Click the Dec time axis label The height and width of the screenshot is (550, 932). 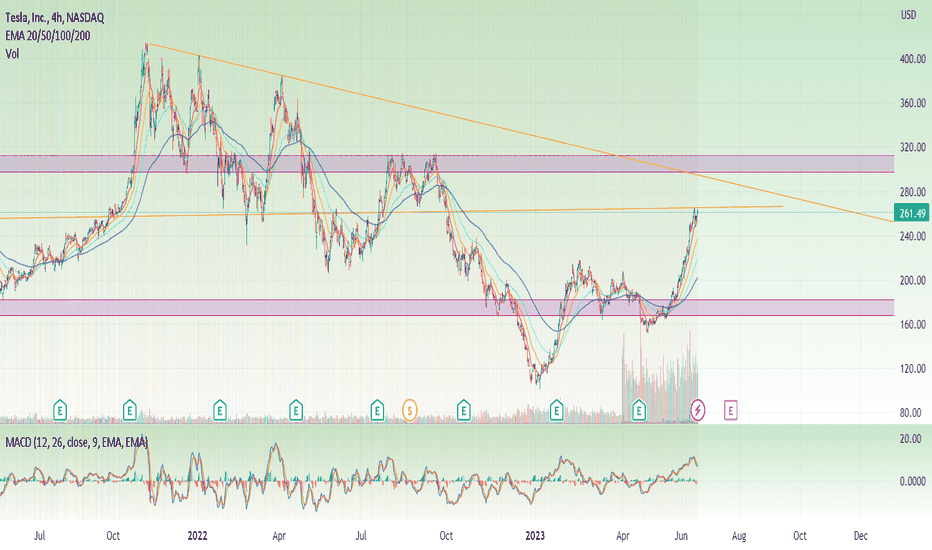860,536
